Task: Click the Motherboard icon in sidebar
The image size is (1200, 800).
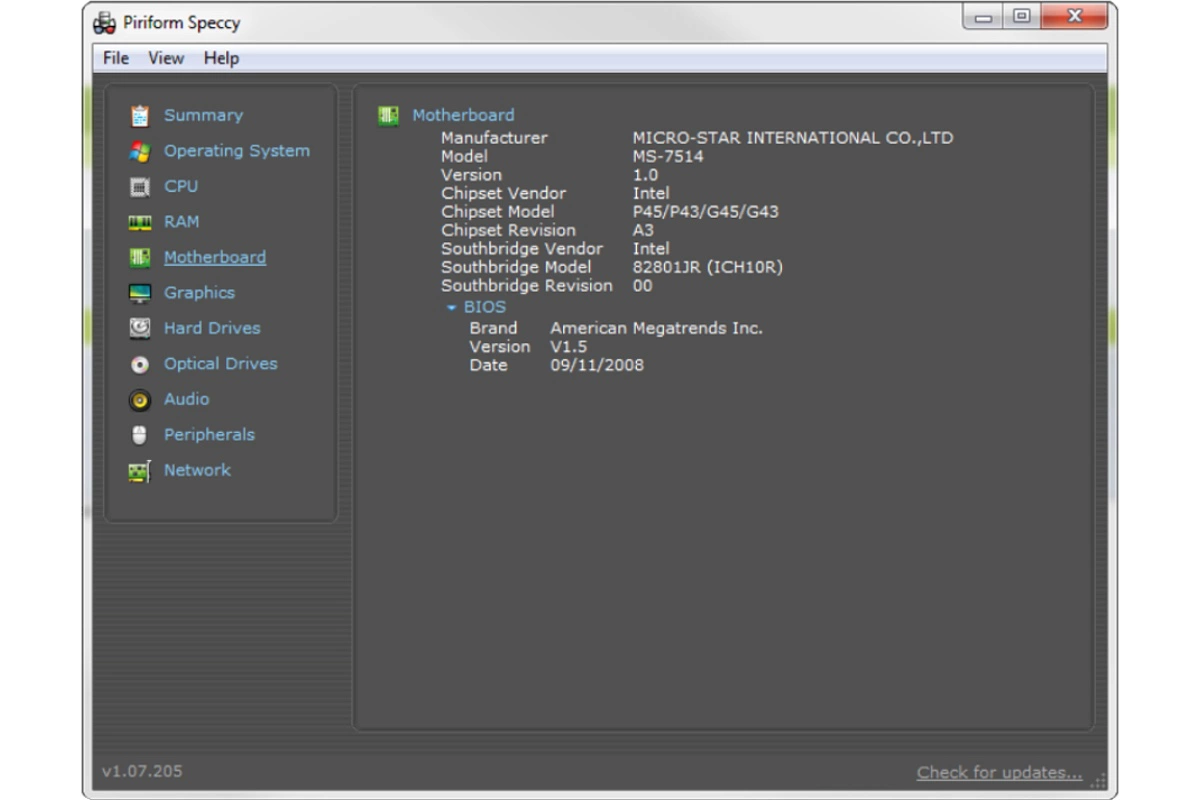Action: (140, 258)
